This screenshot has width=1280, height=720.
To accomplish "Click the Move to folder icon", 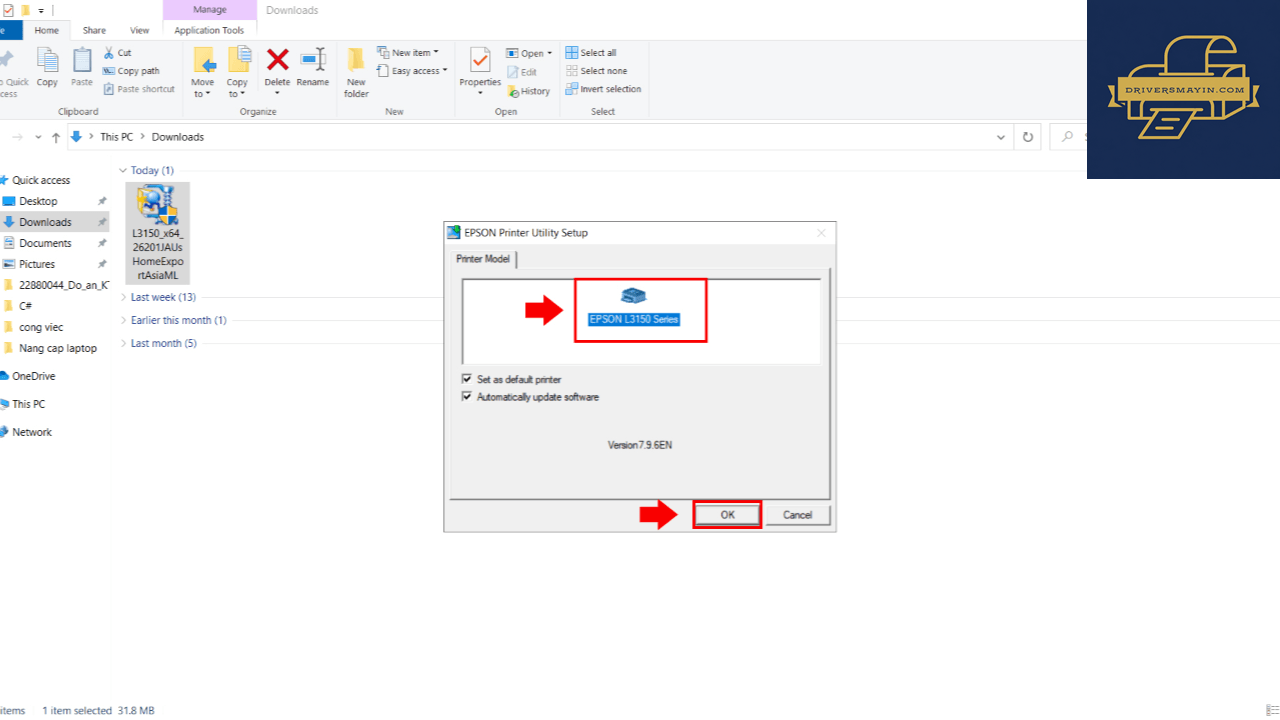I will click(x=203, y=61).
